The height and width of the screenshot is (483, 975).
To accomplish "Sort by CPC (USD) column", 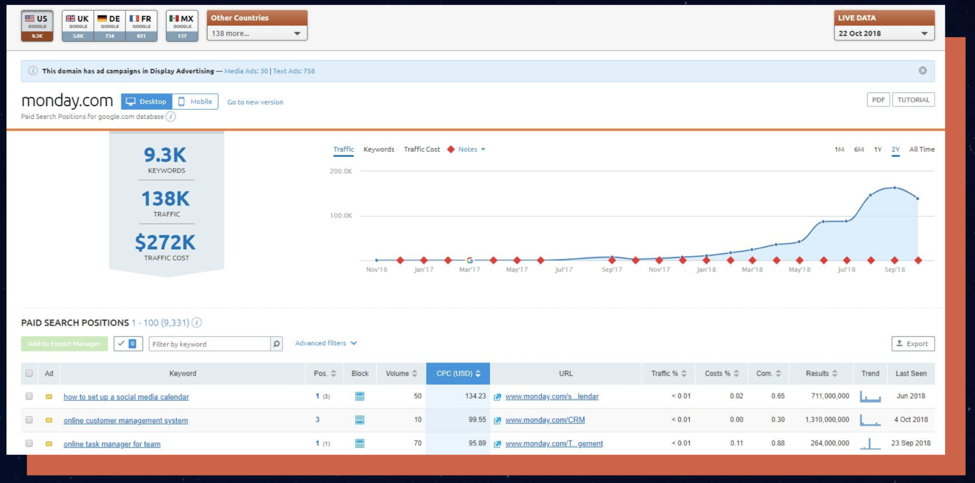I will pos(458,374).
